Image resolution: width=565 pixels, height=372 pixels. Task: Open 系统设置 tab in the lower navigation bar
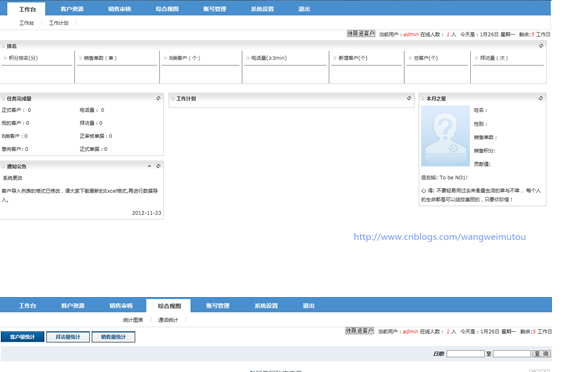266,306
